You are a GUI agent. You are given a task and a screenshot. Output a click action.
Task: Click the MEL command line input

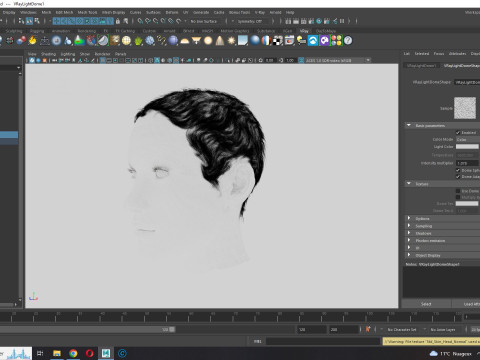pyautogui.click(x=323, y=341)
